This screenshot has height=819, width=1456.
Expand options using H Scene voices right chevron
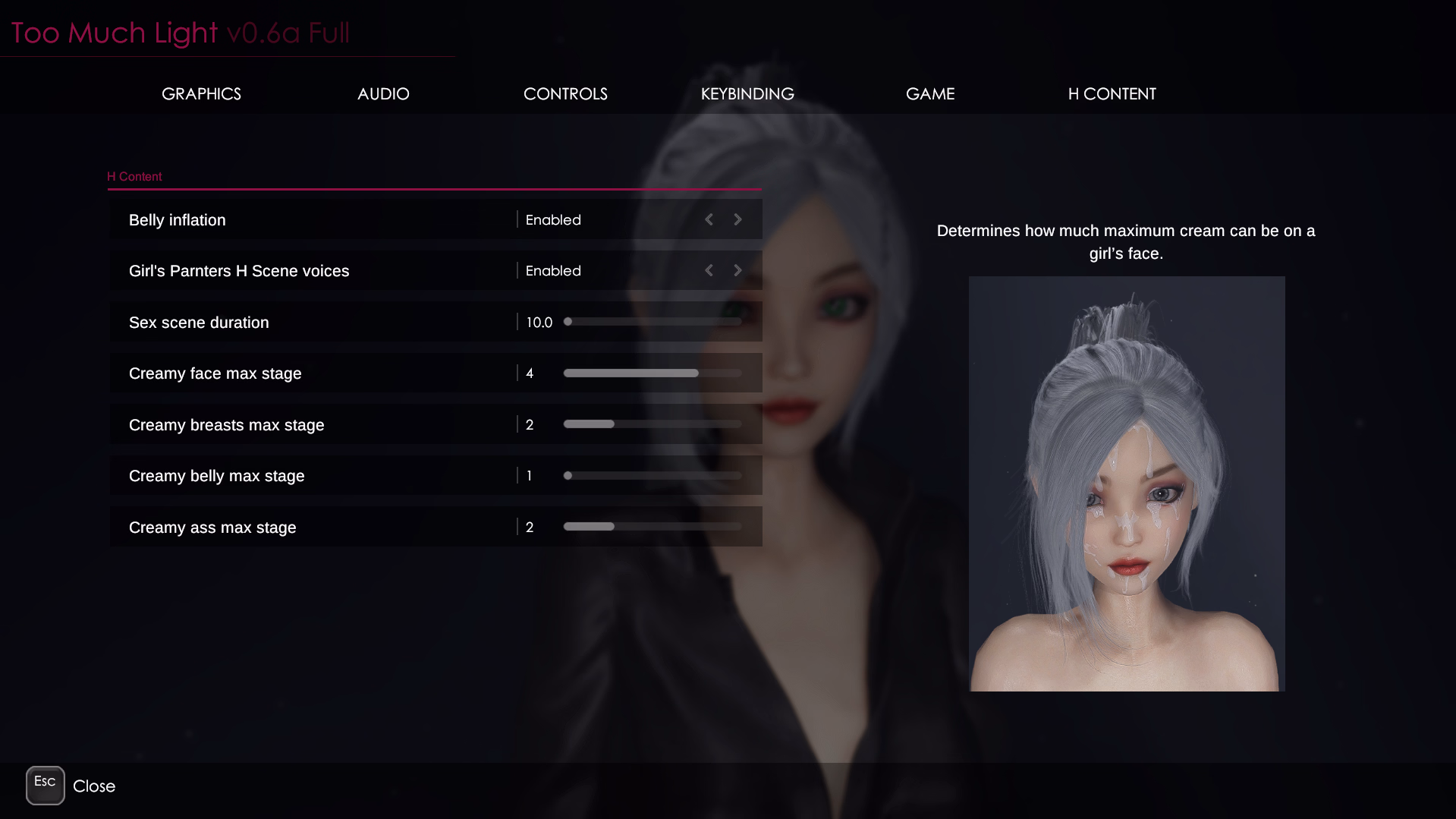(737, 270)
